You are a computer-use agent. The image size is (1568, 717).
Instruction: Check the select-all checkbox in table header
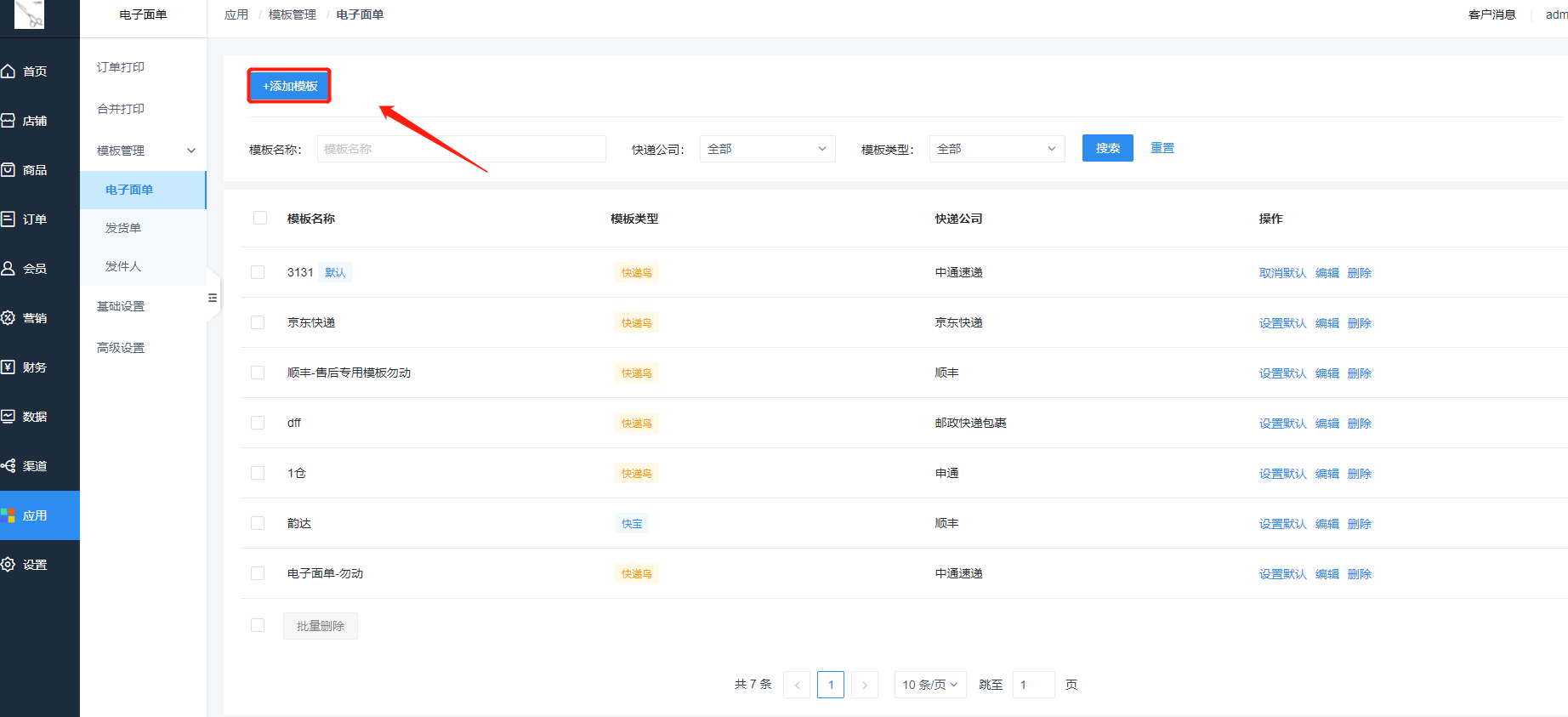260,219
